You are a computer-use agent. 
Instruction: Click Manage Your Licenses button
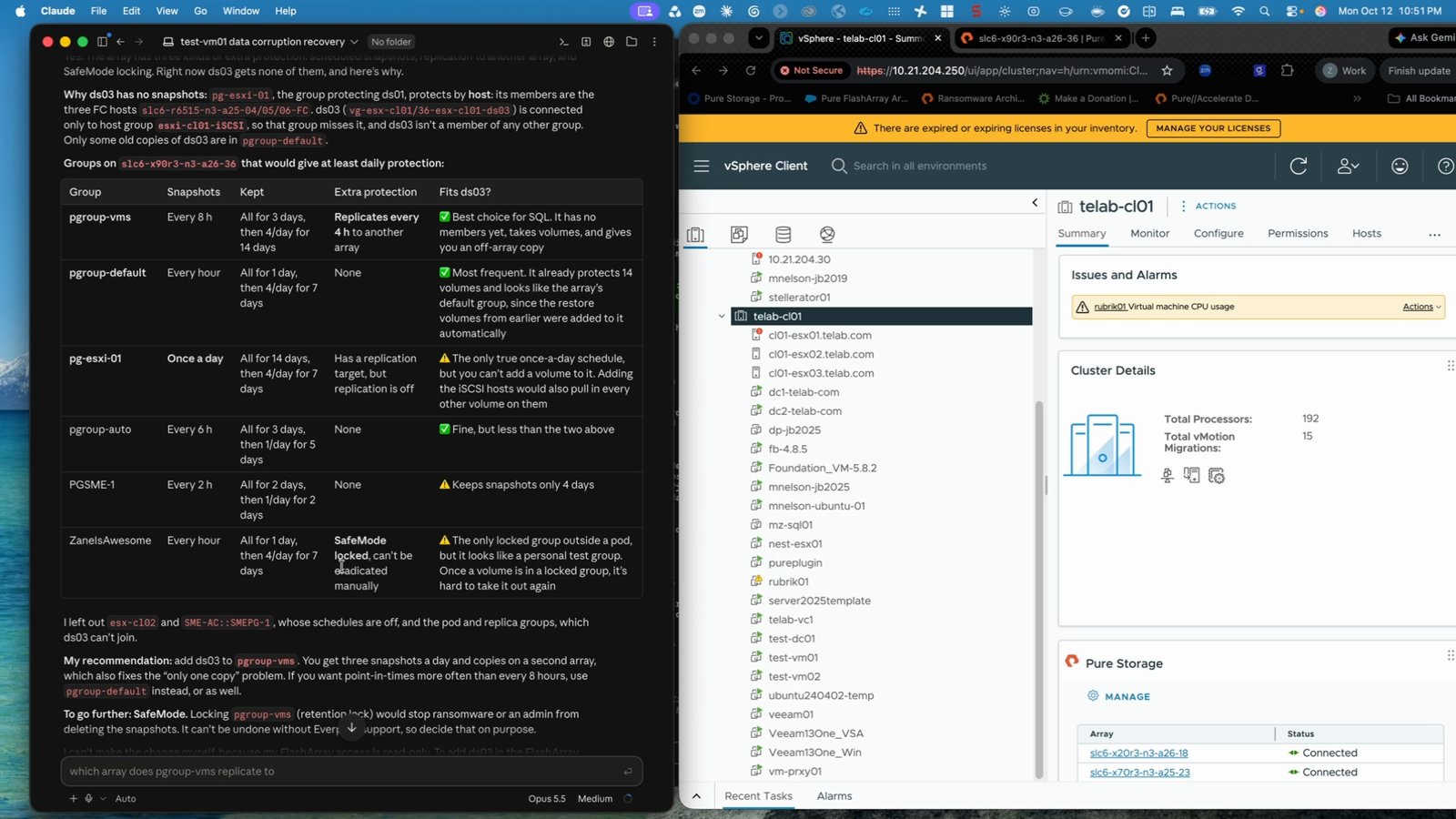[1213, 128]
